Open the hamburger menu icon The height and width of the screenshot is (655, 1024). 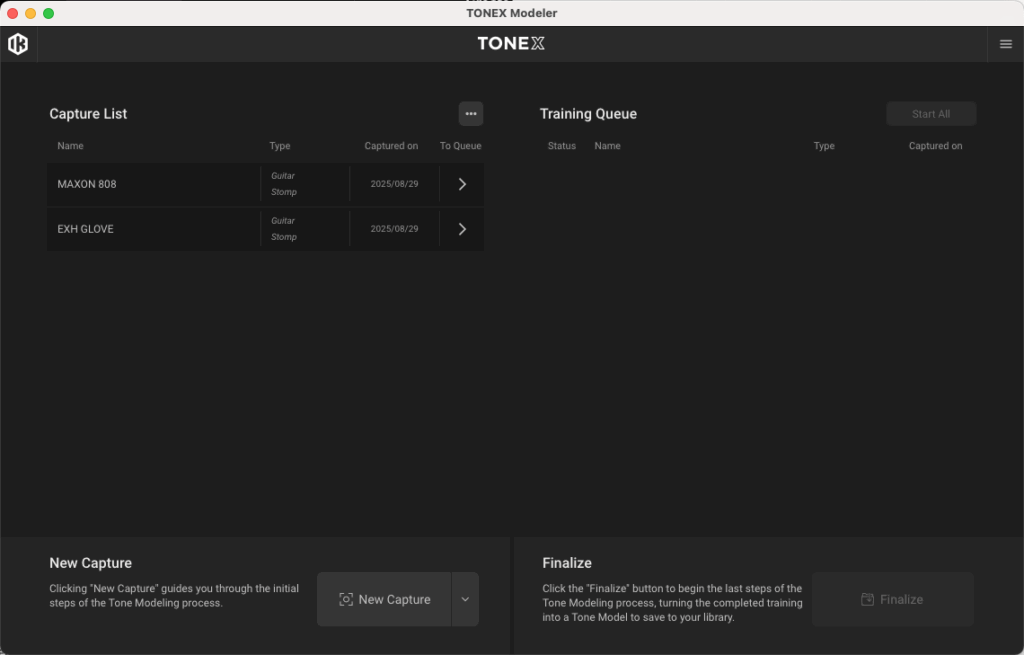pyautogui.click(x=1006, y=44)
